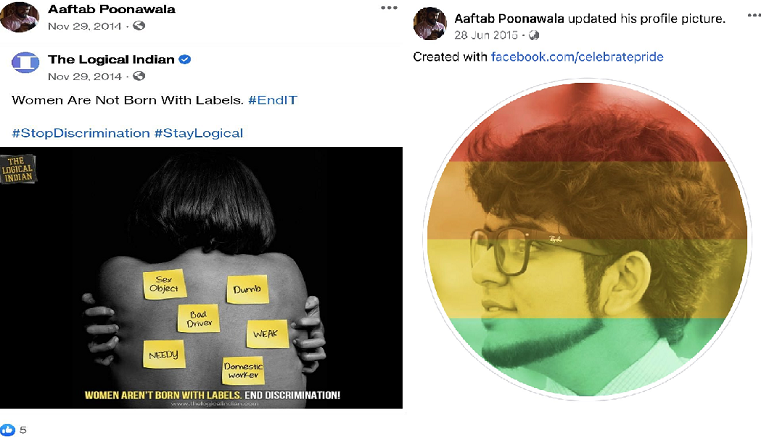
Task: Open the left post's three-dot options menu
Action: (389, 8)
